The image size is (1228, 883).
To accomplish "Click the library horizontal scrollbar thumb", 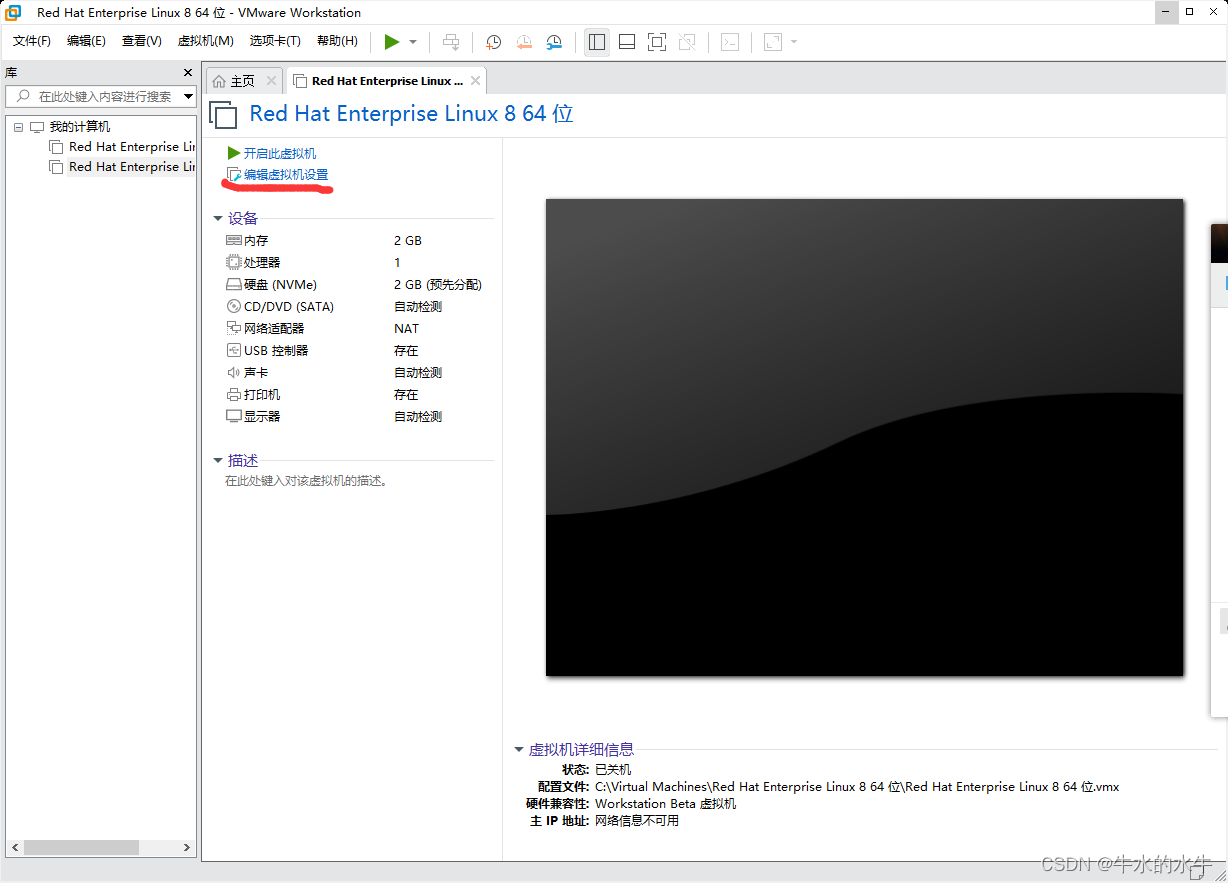I will tap(81, 847).
